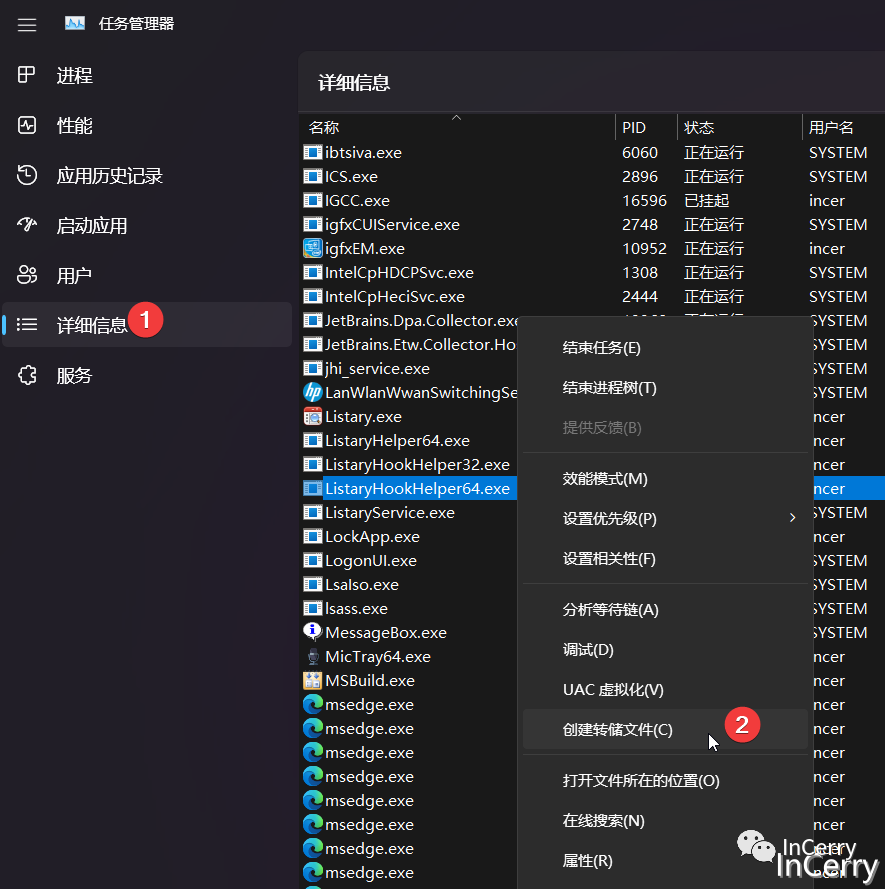
Task: Go to the 服务 navigation tab
Action: click(x=147, y=375)
